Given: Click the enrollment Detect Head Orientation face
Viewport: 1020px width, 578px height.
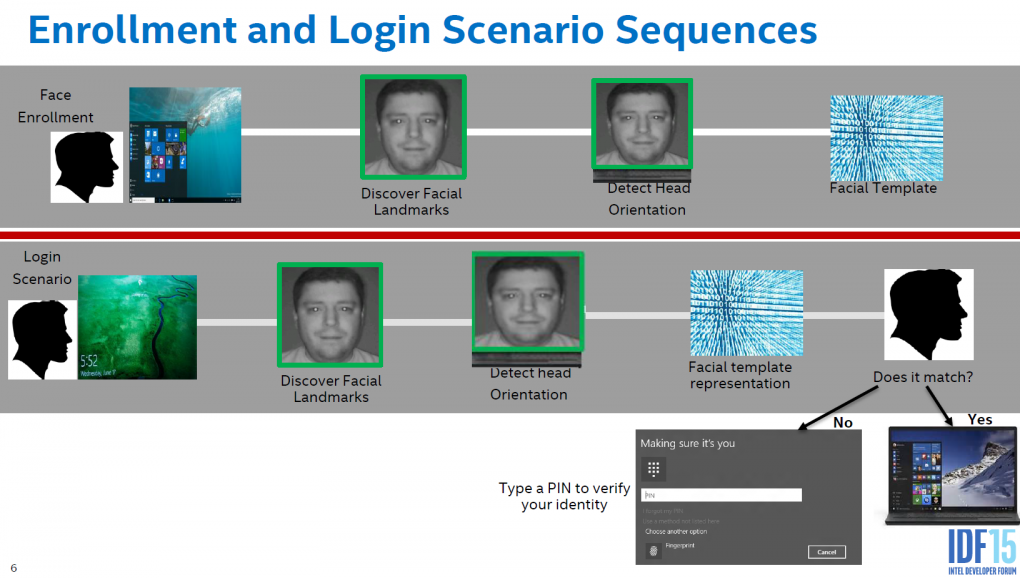Looking at the screenshot, I should click(642, 124).
